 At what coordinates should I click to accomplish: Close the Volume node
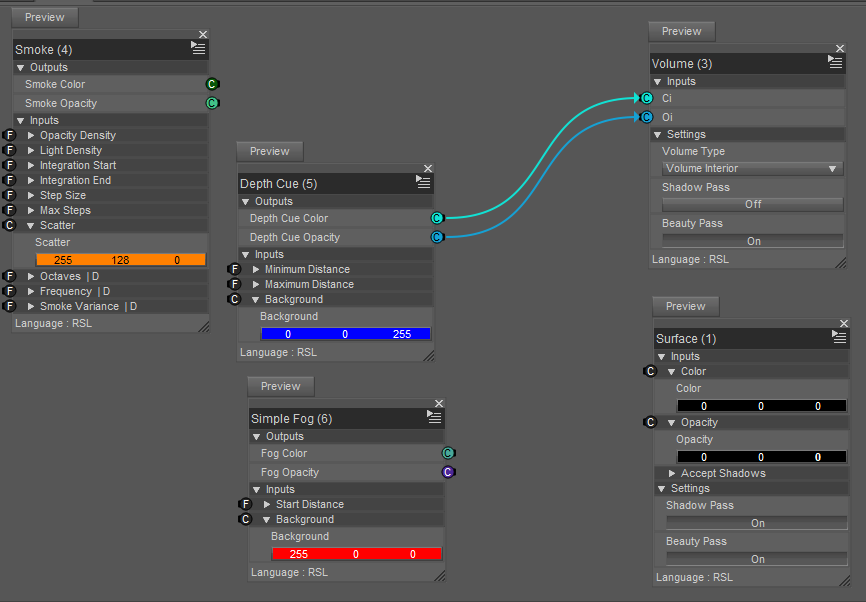tap(839, 49)
